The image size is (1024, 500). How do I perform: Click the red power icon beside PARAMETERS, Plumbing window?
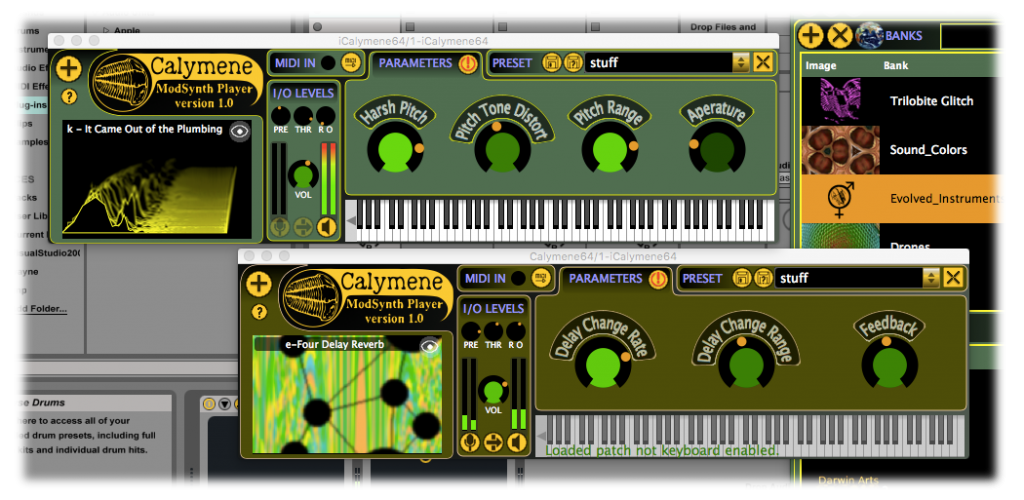coord(468,64)
